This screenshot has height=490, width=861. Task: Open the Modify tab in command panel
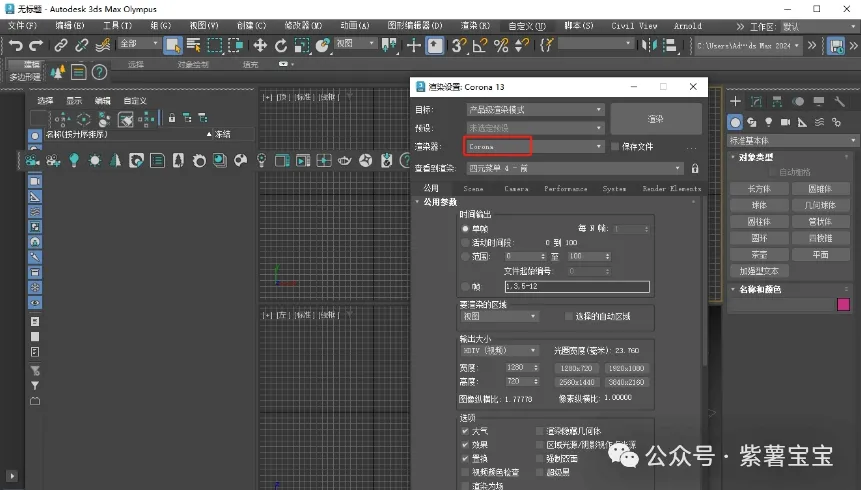click(756, 102)
